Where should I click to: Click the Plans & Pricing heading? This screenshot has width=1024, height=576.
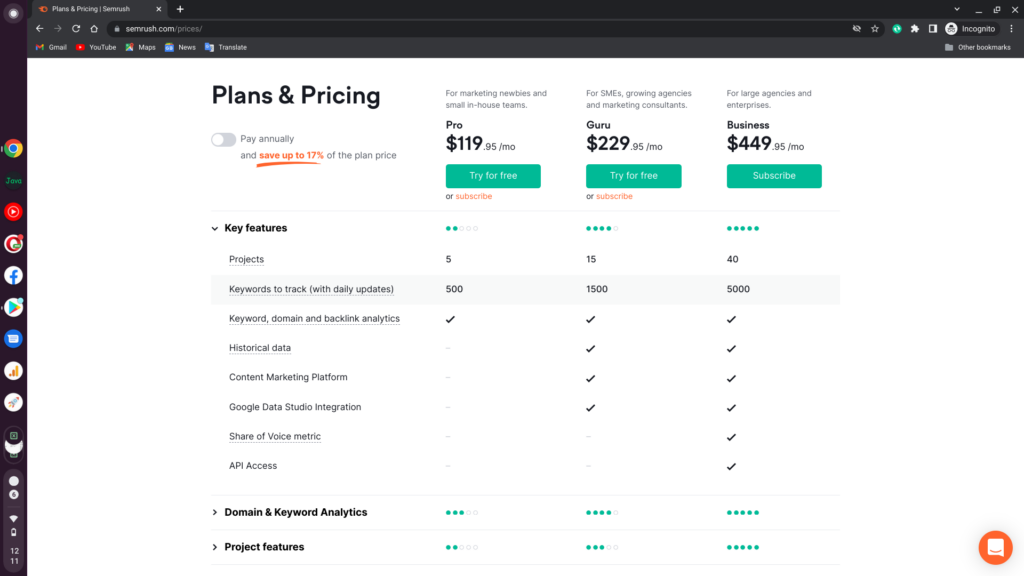tap(296, 96)
